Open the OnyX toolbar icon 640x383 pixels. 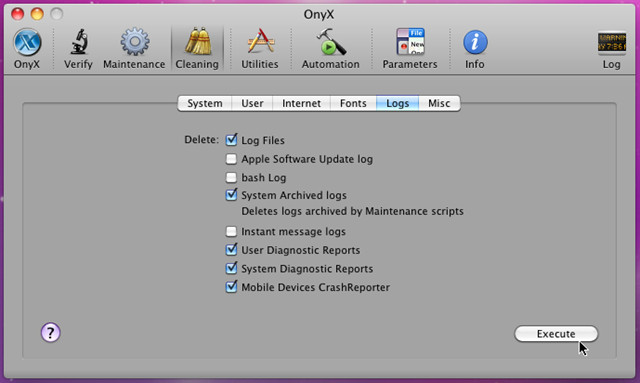coord(27,43)
